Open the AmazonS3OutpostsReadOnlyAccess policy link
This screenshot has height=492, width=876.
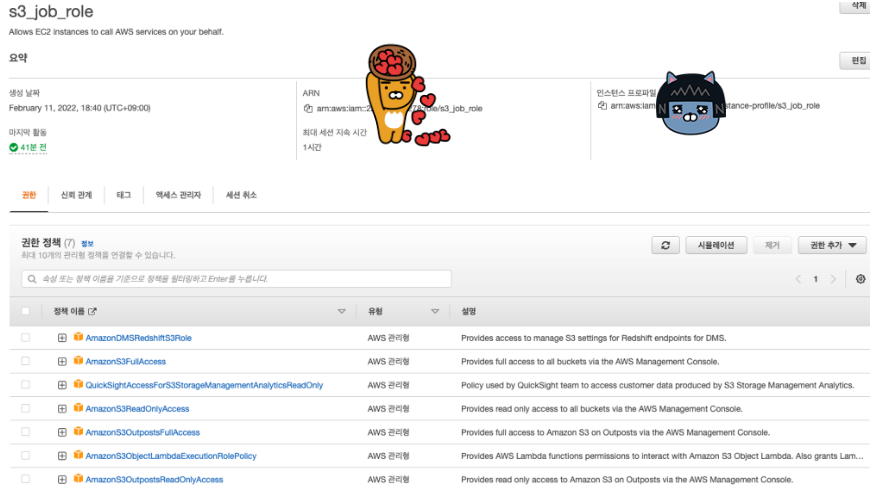pyautogui.click(x=154, y=479)
